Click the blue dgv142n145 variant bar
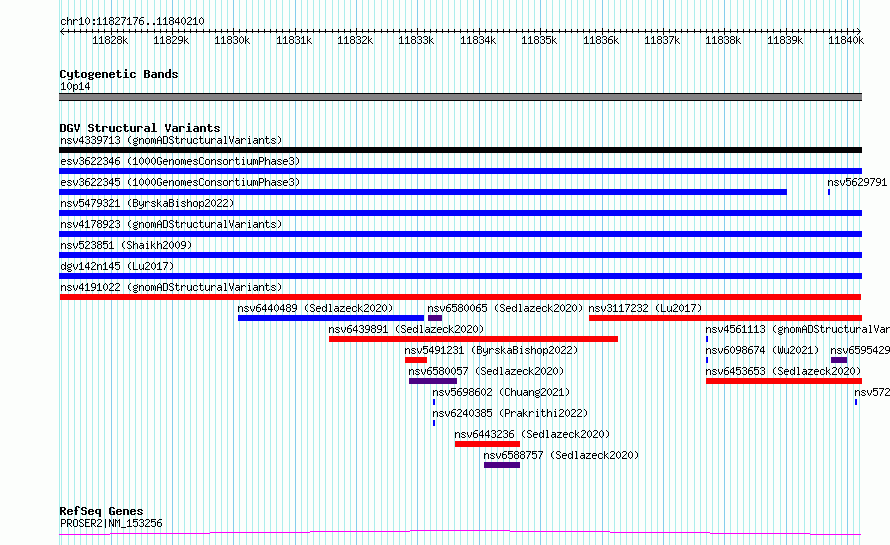Image resolution: width=890 pixels, height=545 pixels. click(x=460, y=276)
